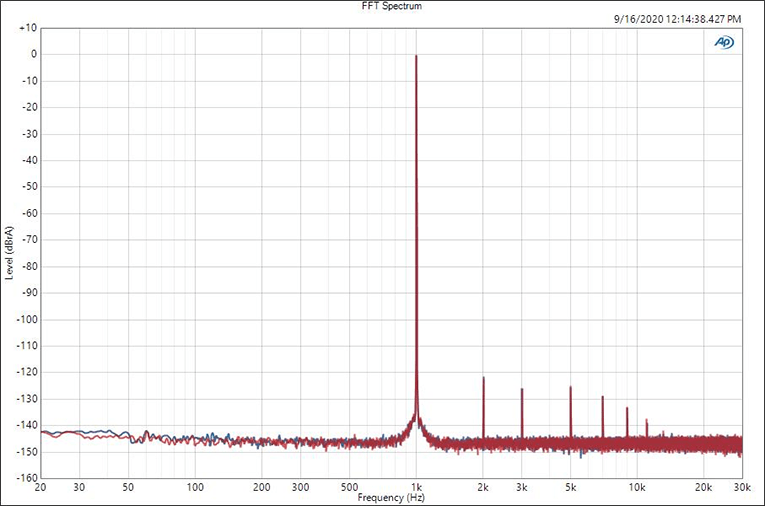Click the 30k x-axis tick label
This screenshot has height=506, width=765.
(x=740, y=487)
